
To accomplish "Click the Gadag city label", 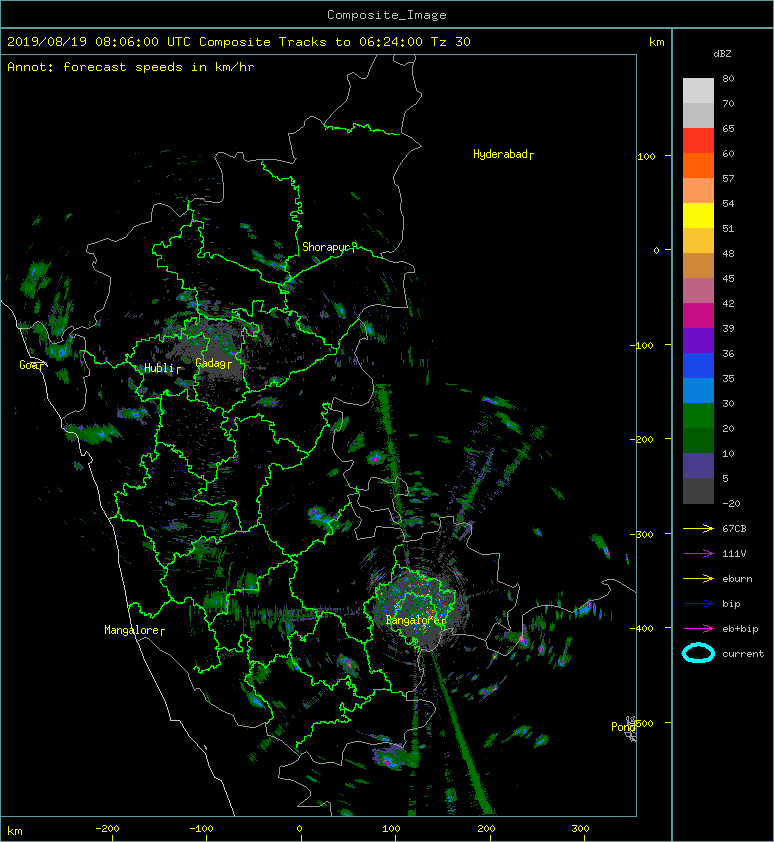I will 214,364.
